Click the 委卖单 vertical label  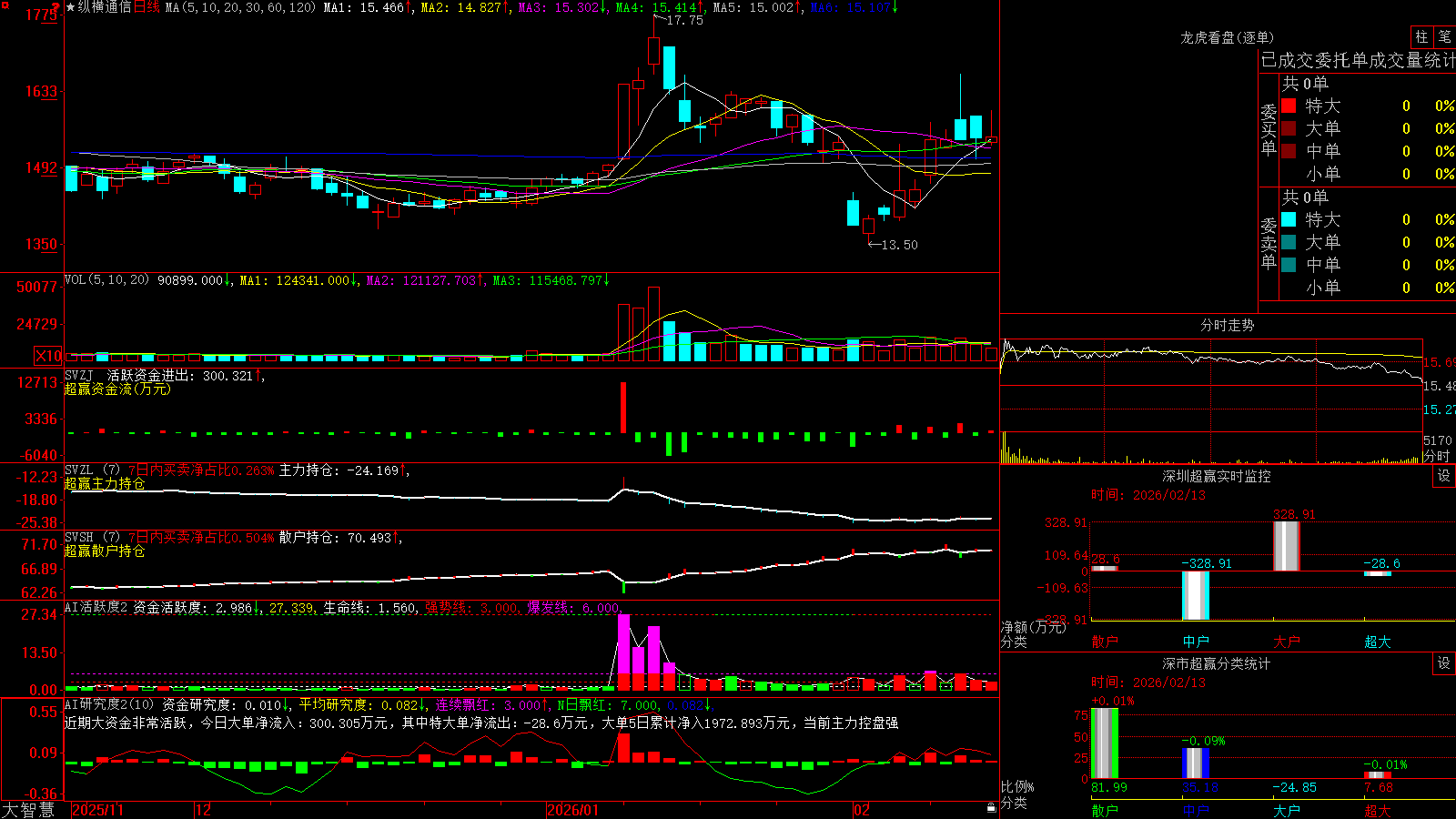pos(1269,243)
